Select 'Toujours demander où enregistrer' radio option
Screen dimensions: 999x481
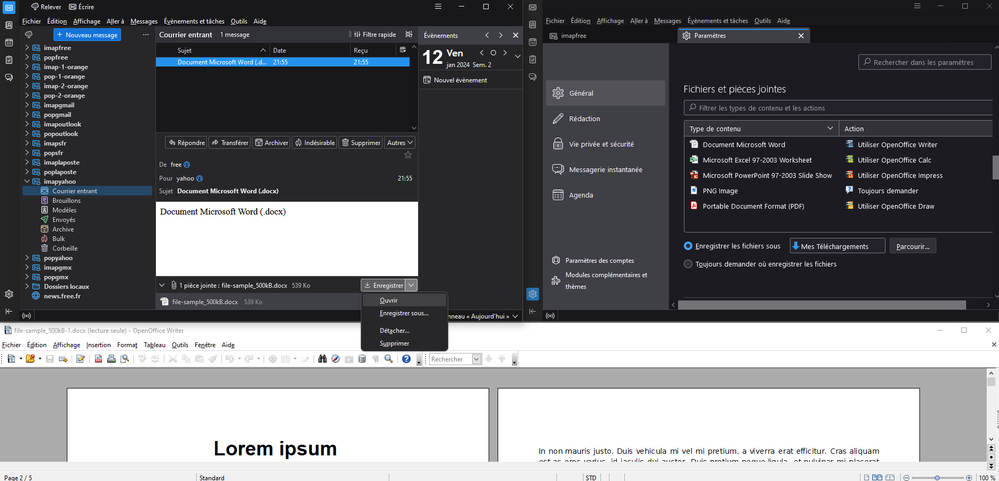pos(688,264)
